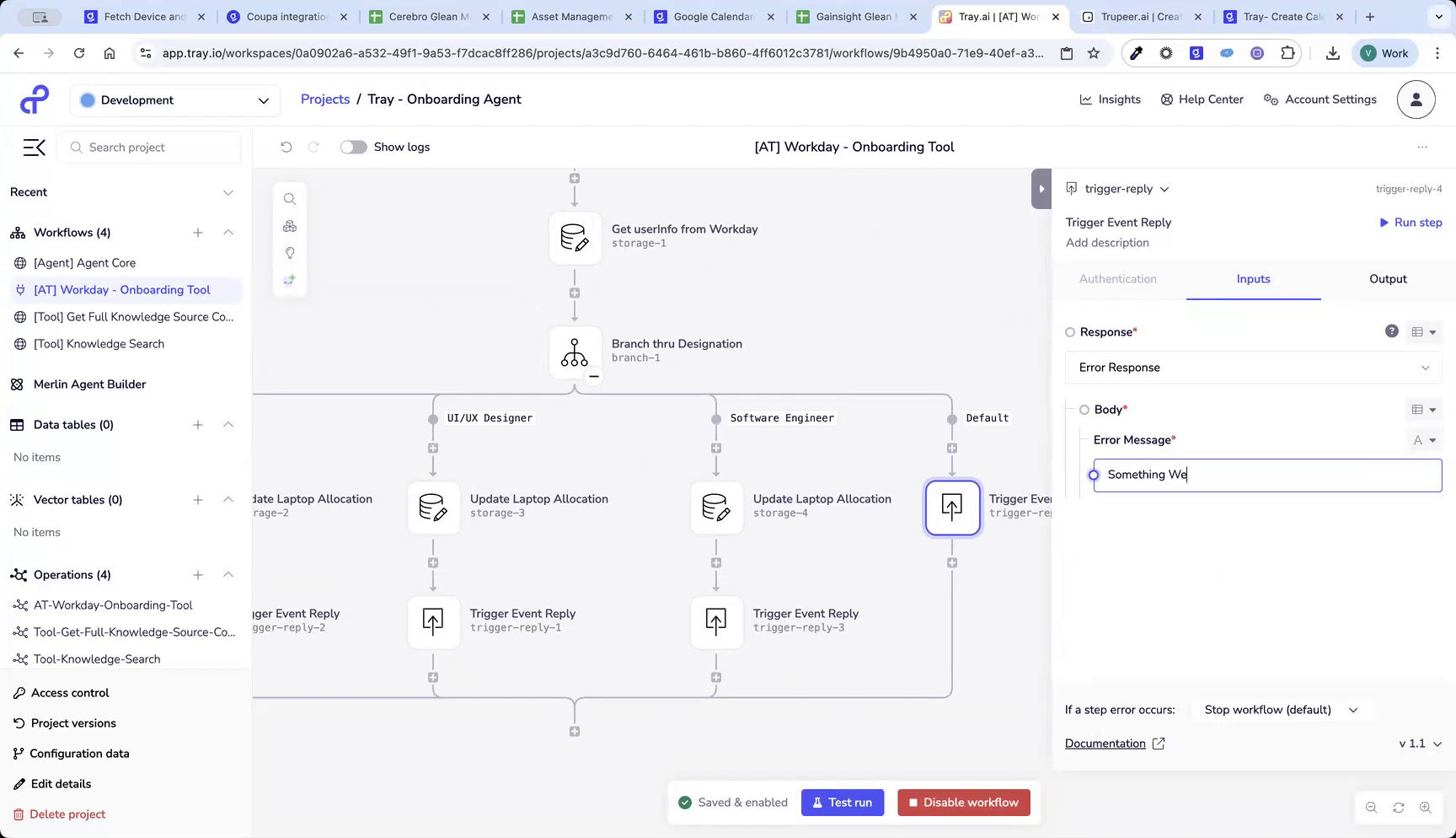This screenshot has height=838, width=1456.
Task: Open the Documentation link
Action: (x=1105, y=743)
